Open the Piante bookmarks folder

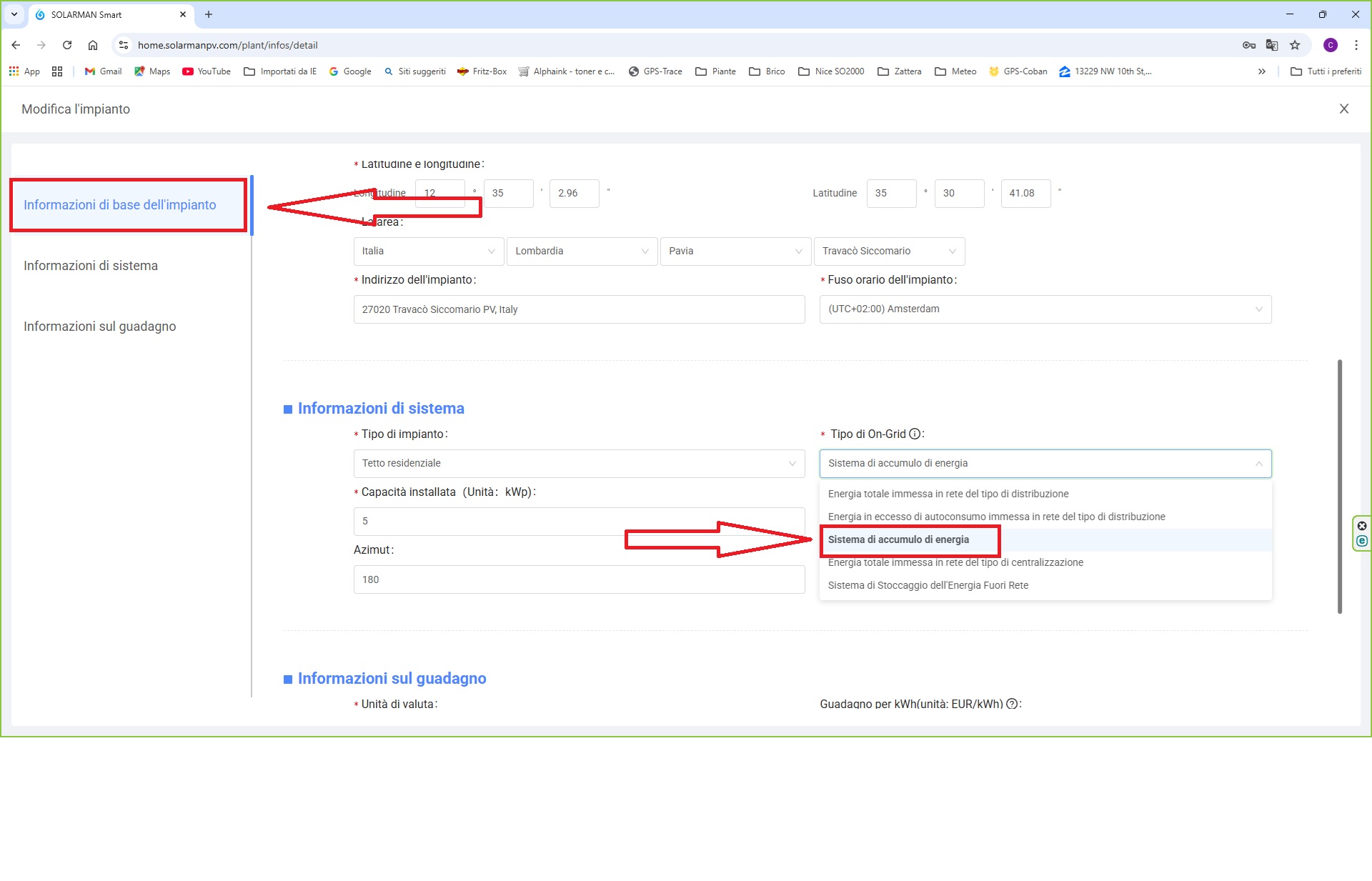(x=716, y=71)
